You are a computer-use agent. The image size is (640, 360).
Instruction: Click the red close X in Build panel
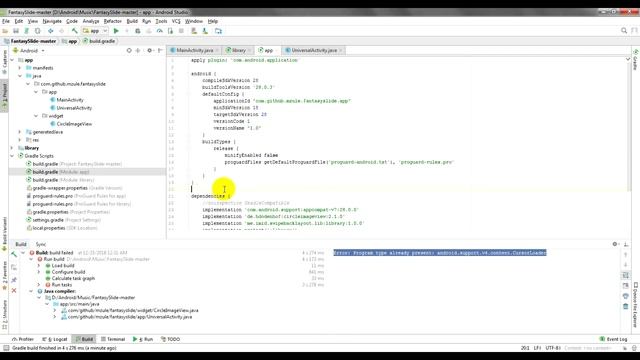pyautogui.click(x=14, y=291)
